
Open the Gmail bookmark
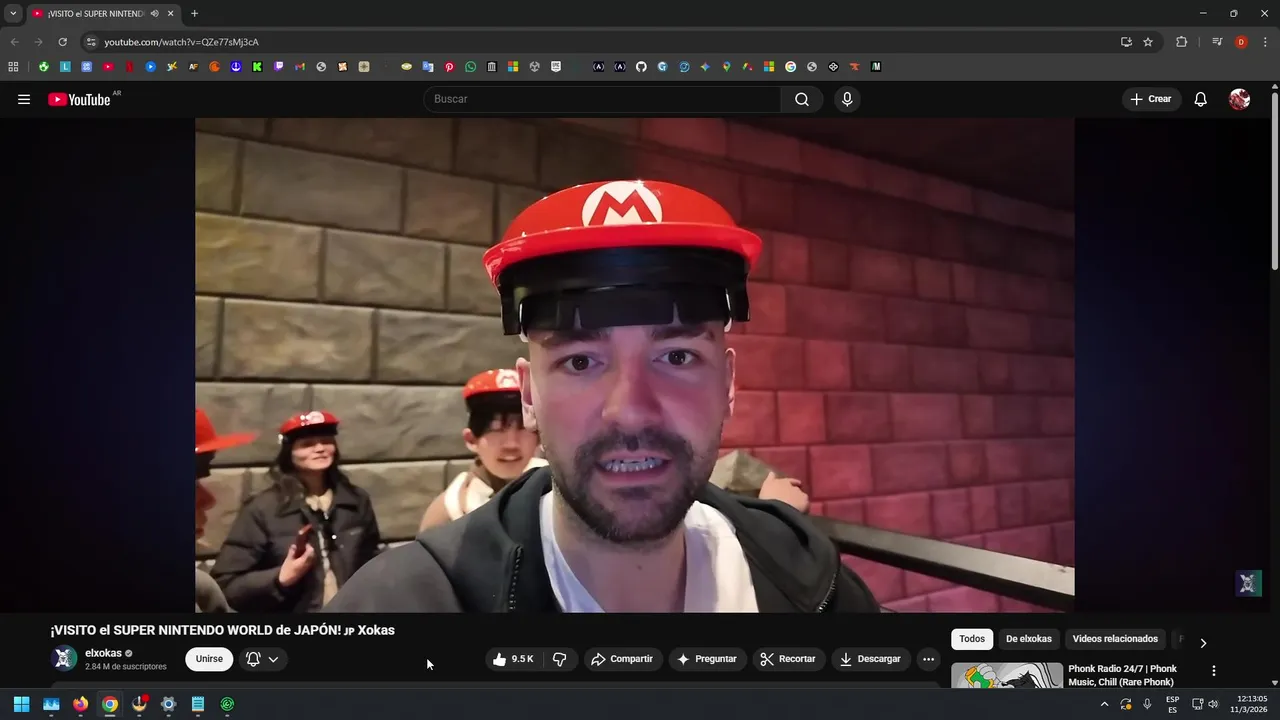point(299,67)
